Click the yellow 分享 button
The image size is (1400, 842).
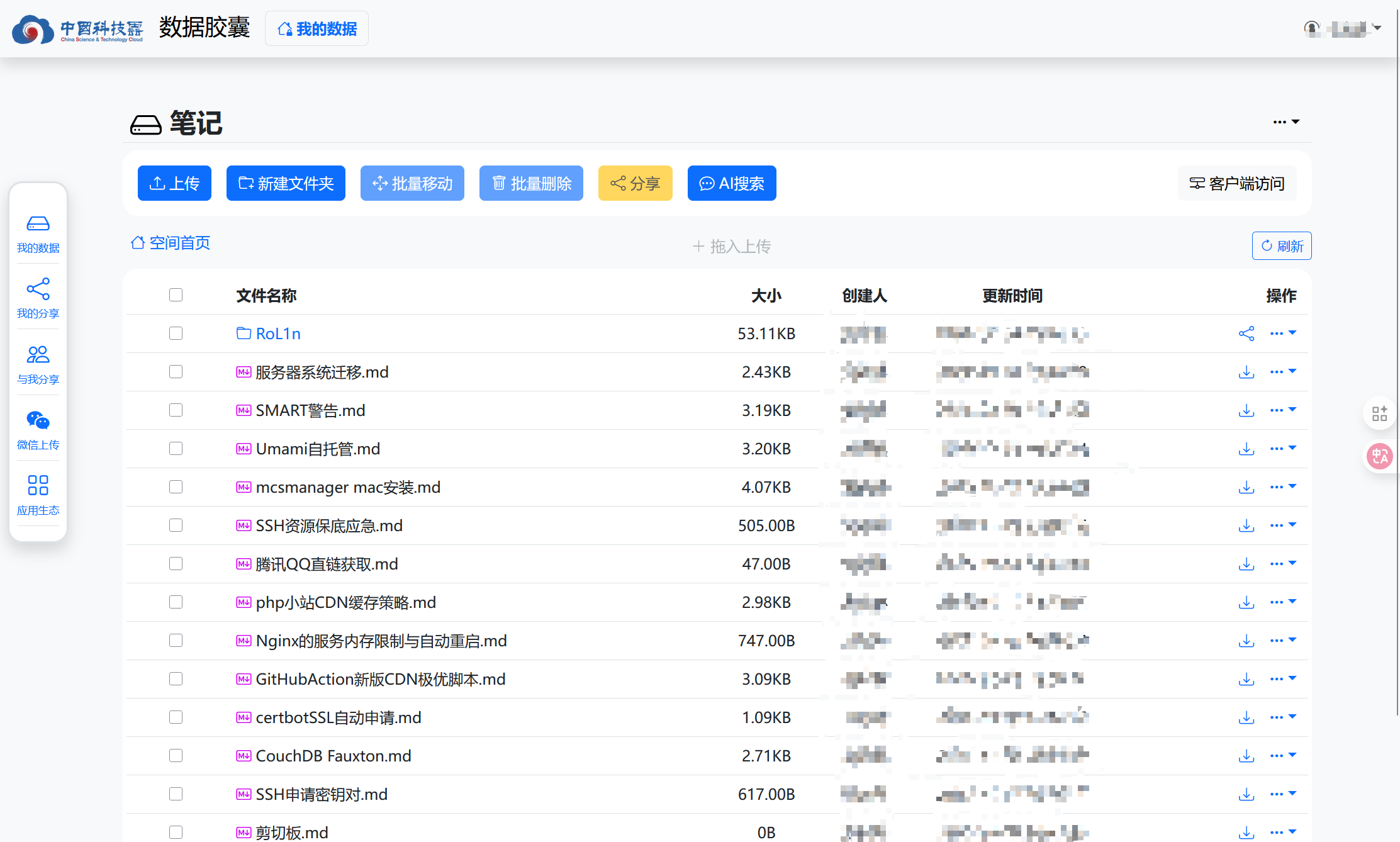pyautogui.click(x=636, y=183)
